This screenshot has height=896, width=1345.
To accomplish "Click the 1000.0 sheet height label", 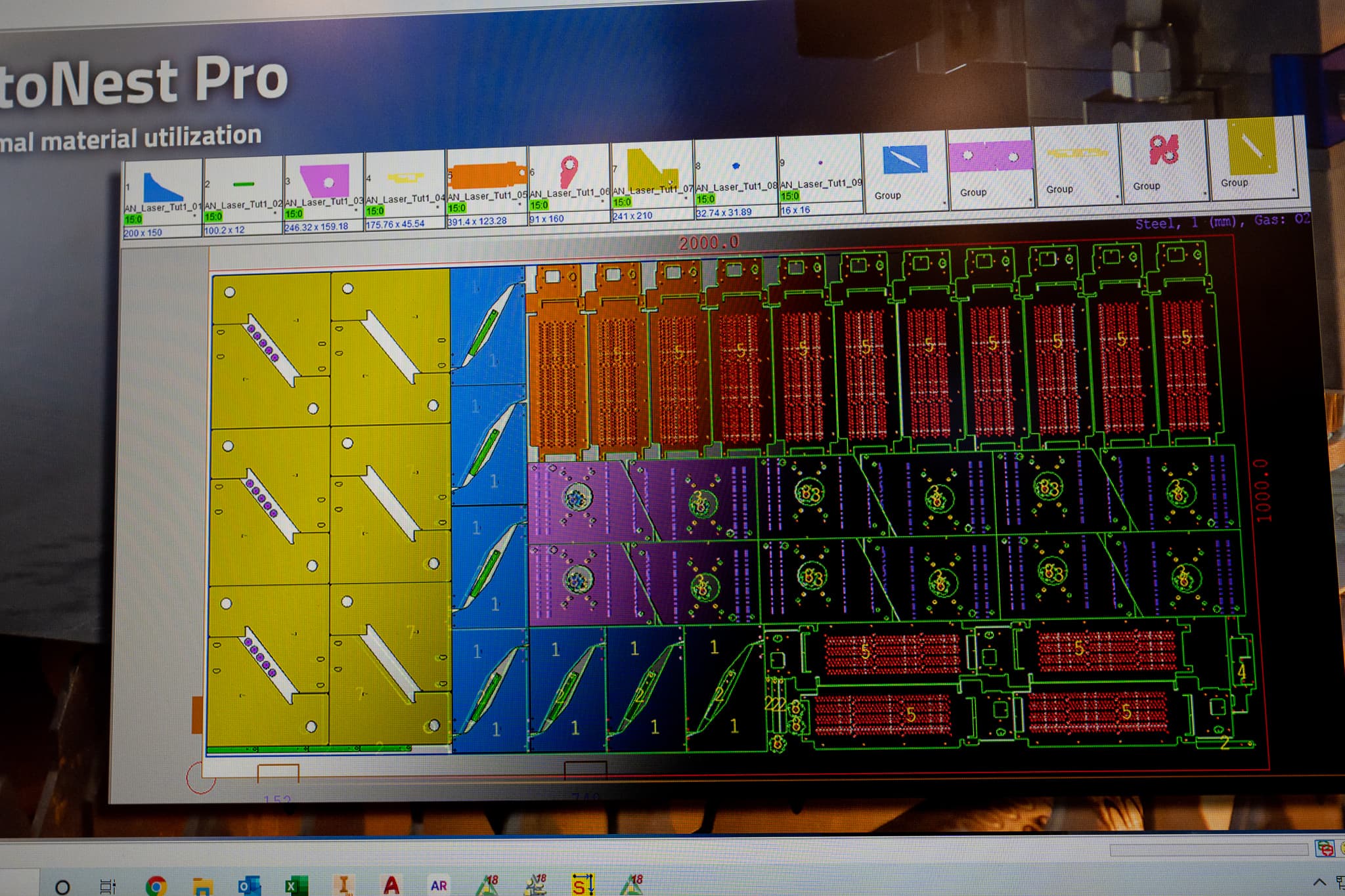I will point(1262,492).
